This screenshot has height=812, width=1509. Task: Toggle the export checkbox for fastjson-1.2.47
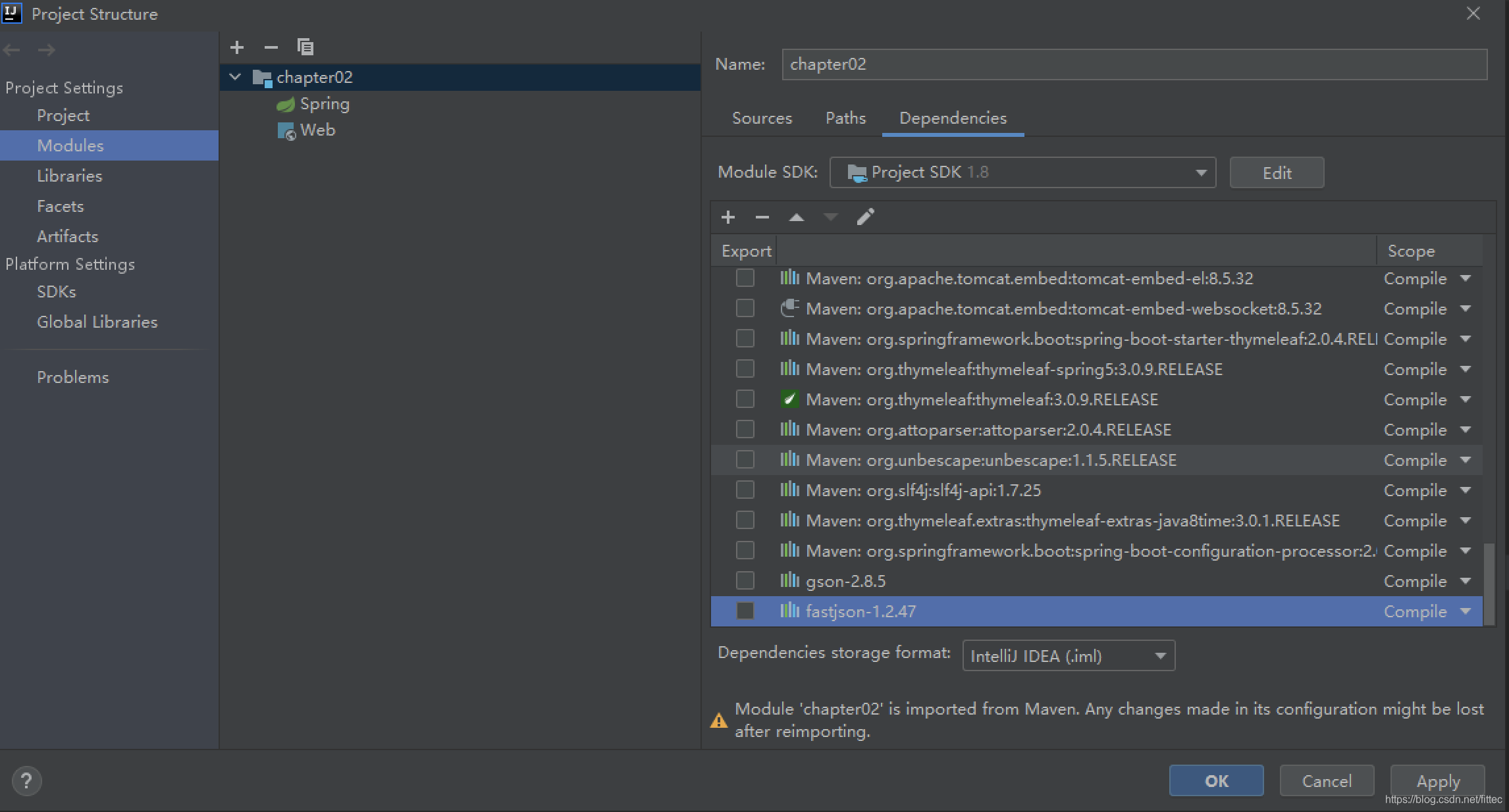click(745, 611)
